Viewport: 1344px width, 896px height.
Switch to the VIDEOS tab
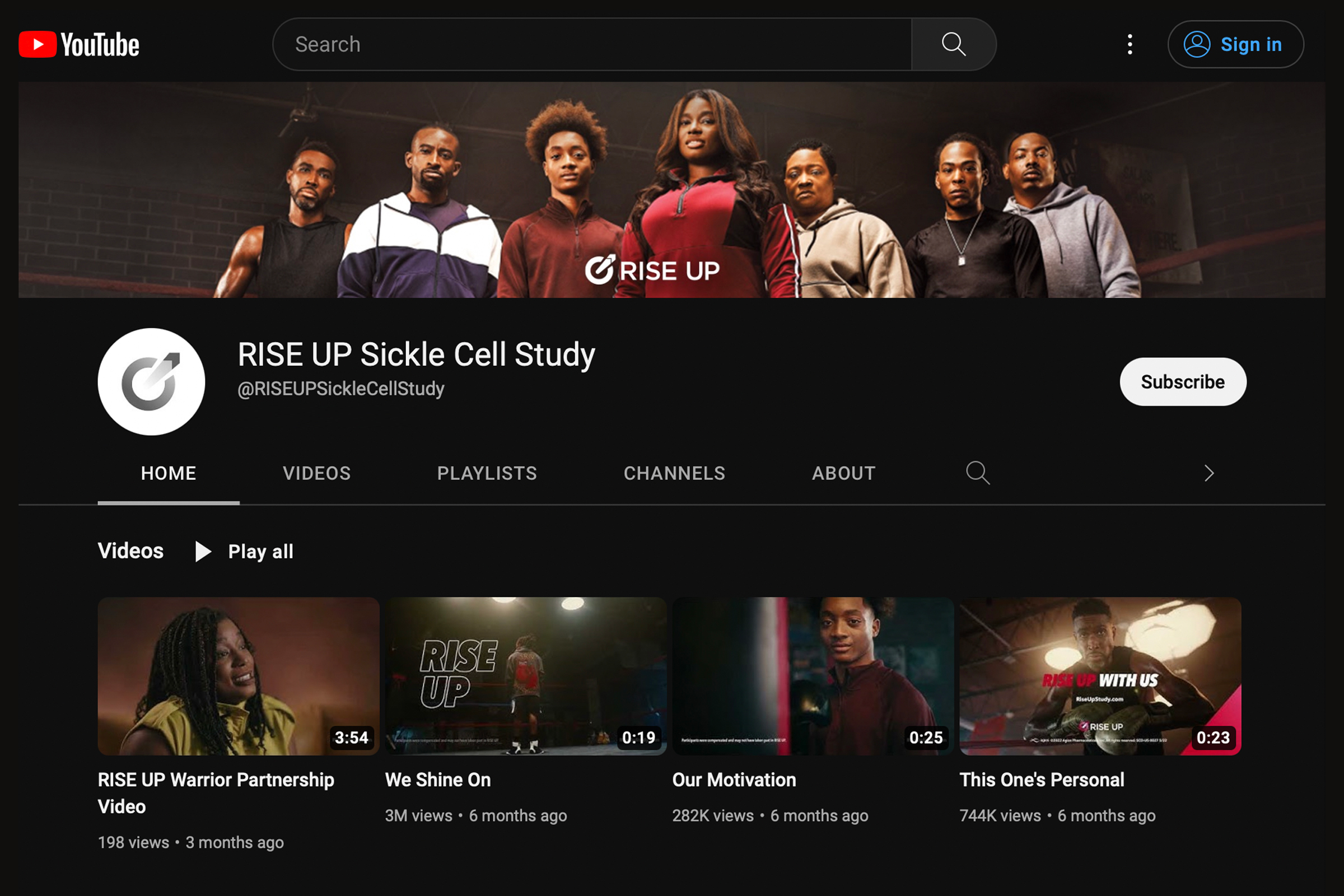point(316,473)
